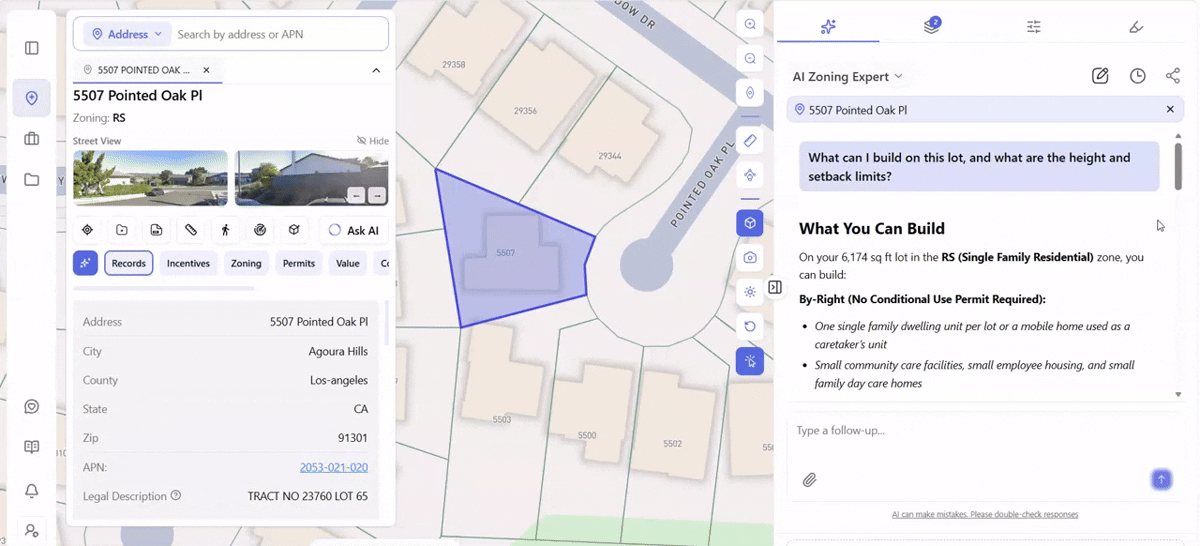
Task: Select the map ruler measurement tool
Action: pos(750,140)
